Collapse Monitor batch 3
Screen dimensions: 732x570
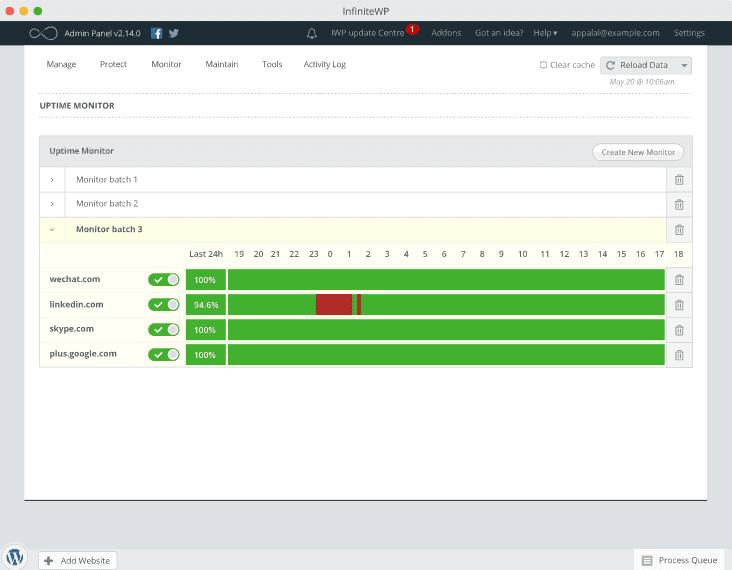pos(52,229)
